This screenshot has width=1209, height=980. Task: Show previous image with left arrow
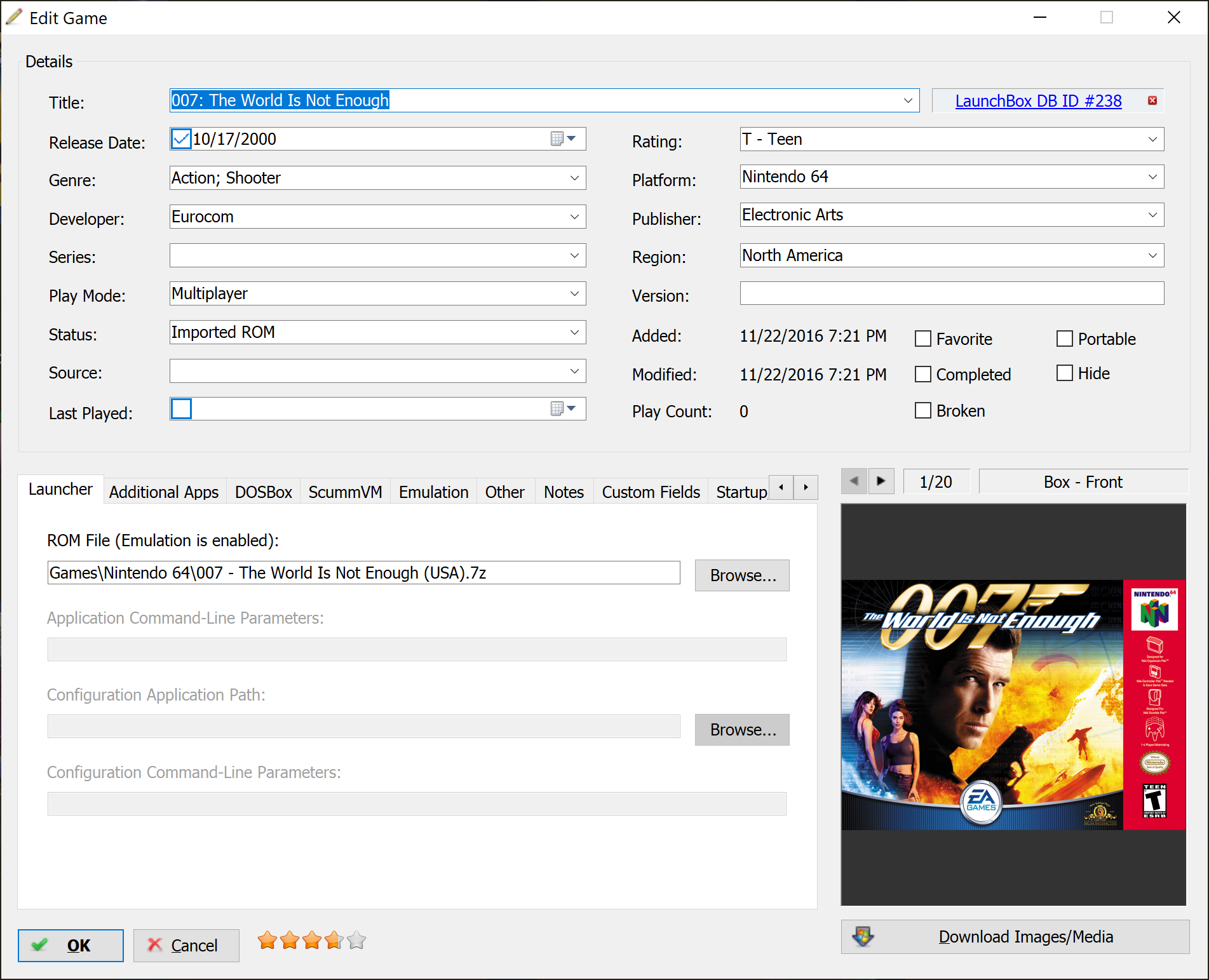coord(854,481)
